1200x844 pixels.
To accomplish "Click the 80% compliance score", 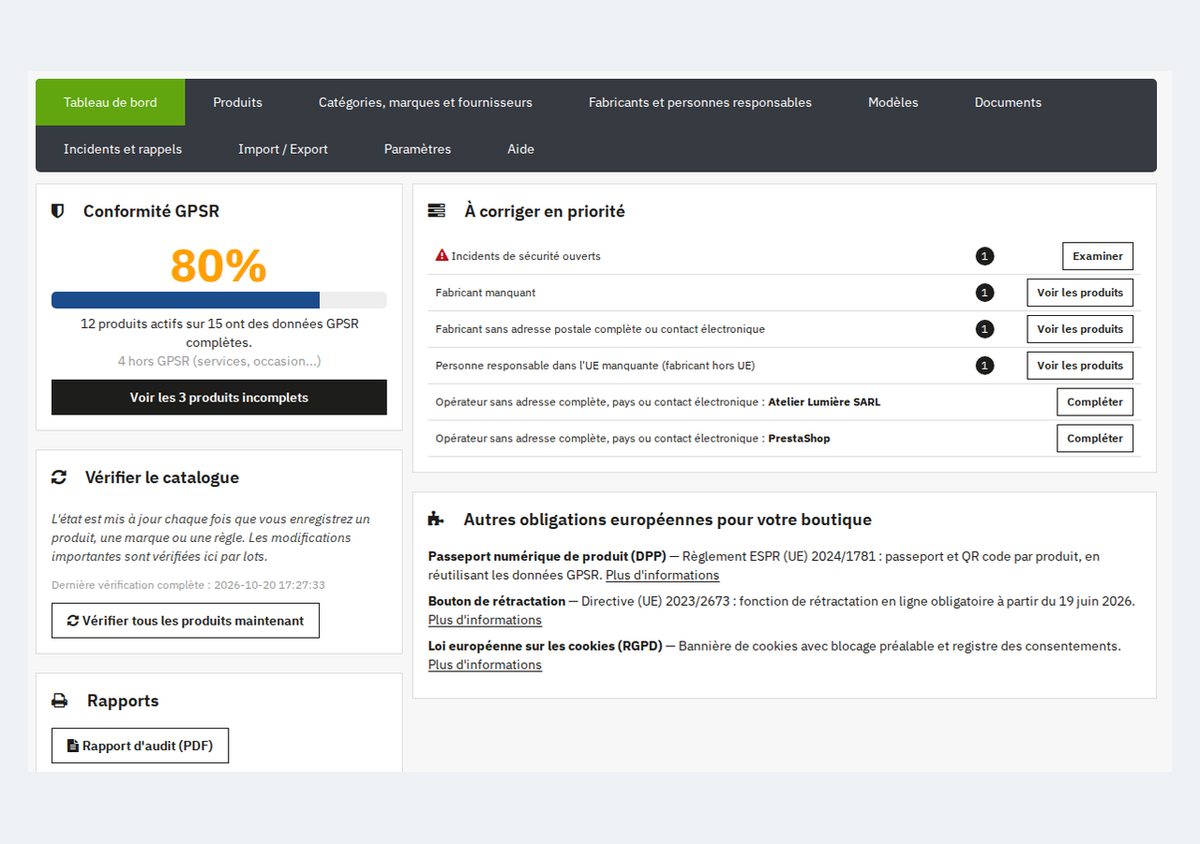I will pos(219,266).
